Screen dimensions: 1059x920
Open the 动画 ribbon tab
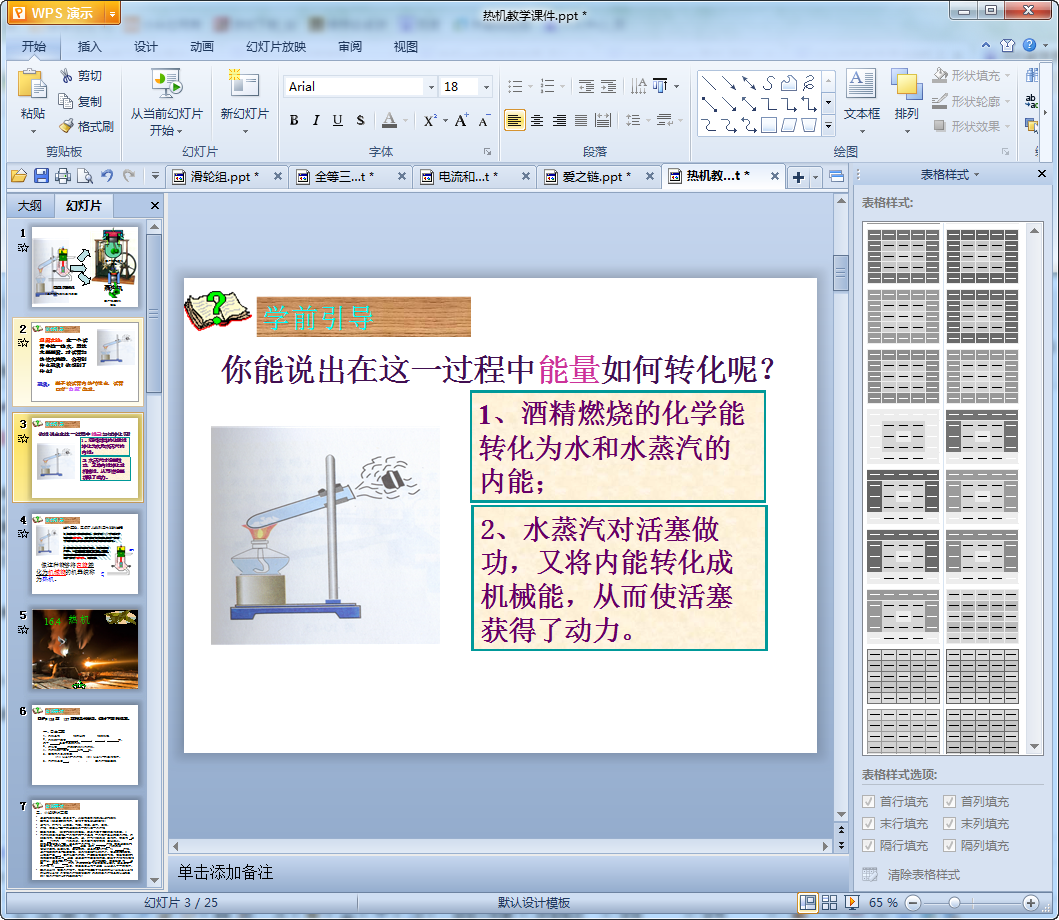[x=201, y=47]
